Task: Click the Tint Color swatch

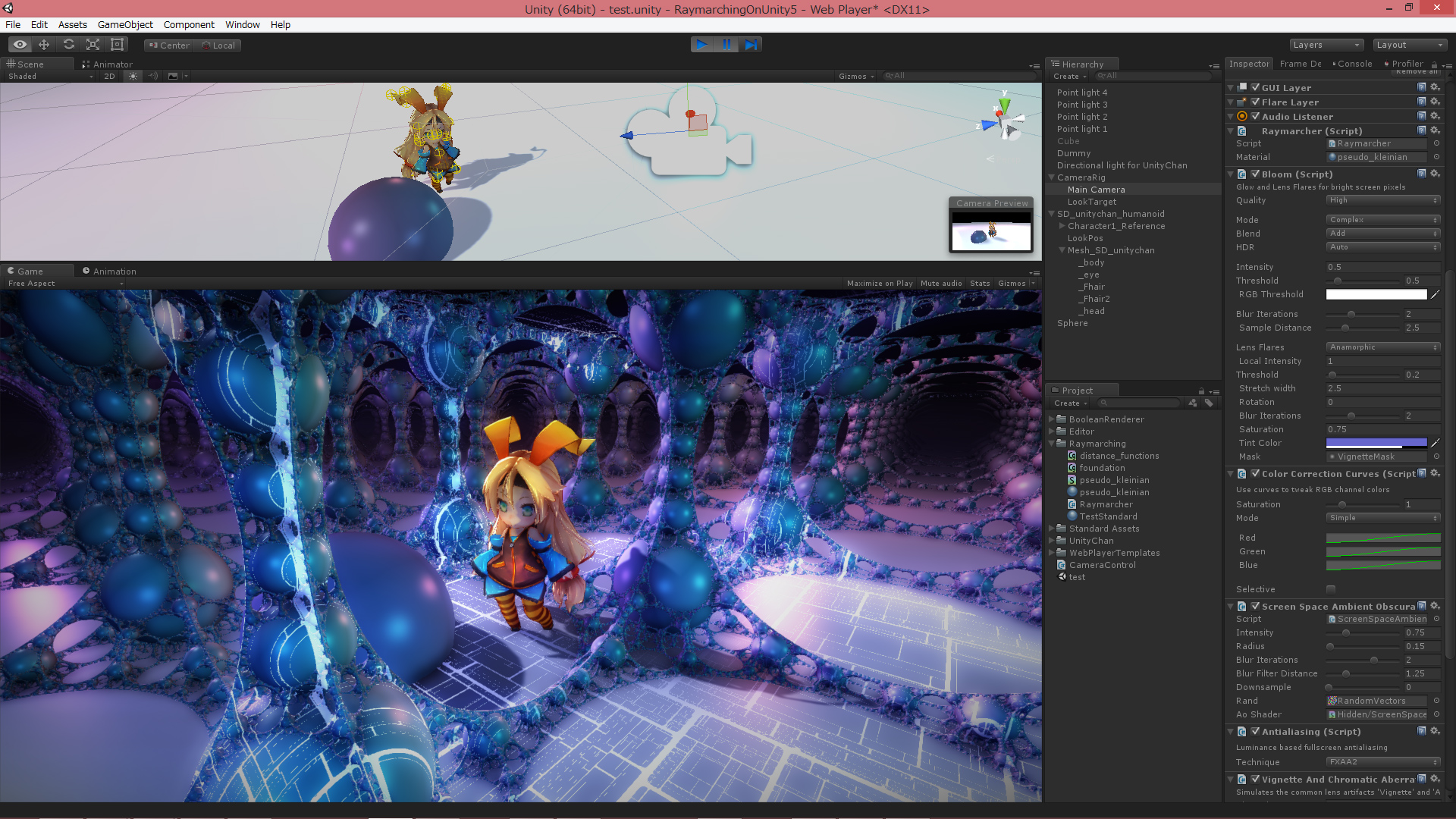Action: point(1376,443)
